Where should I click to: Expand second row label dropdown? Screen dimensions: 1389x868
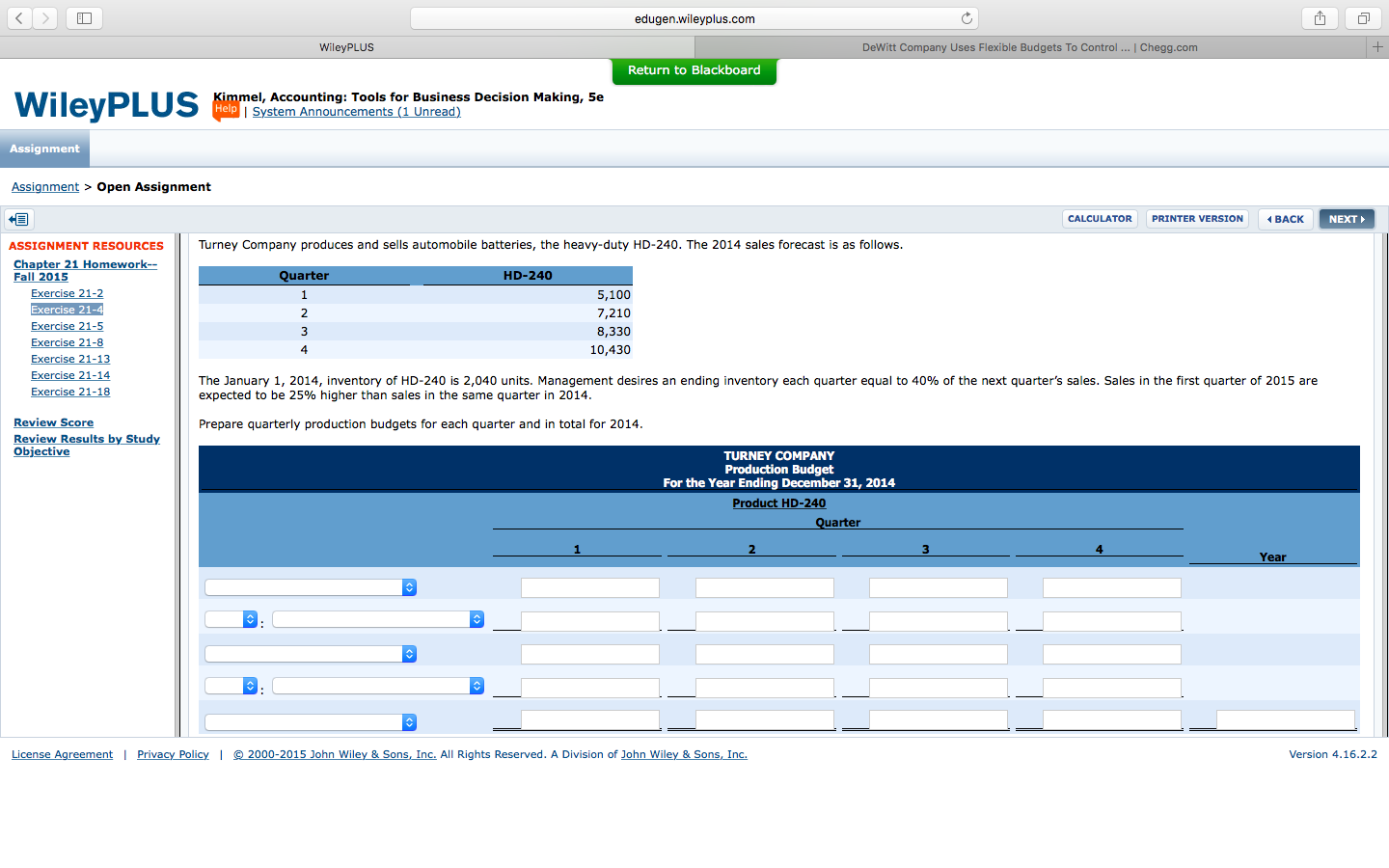tap(378, 619)
